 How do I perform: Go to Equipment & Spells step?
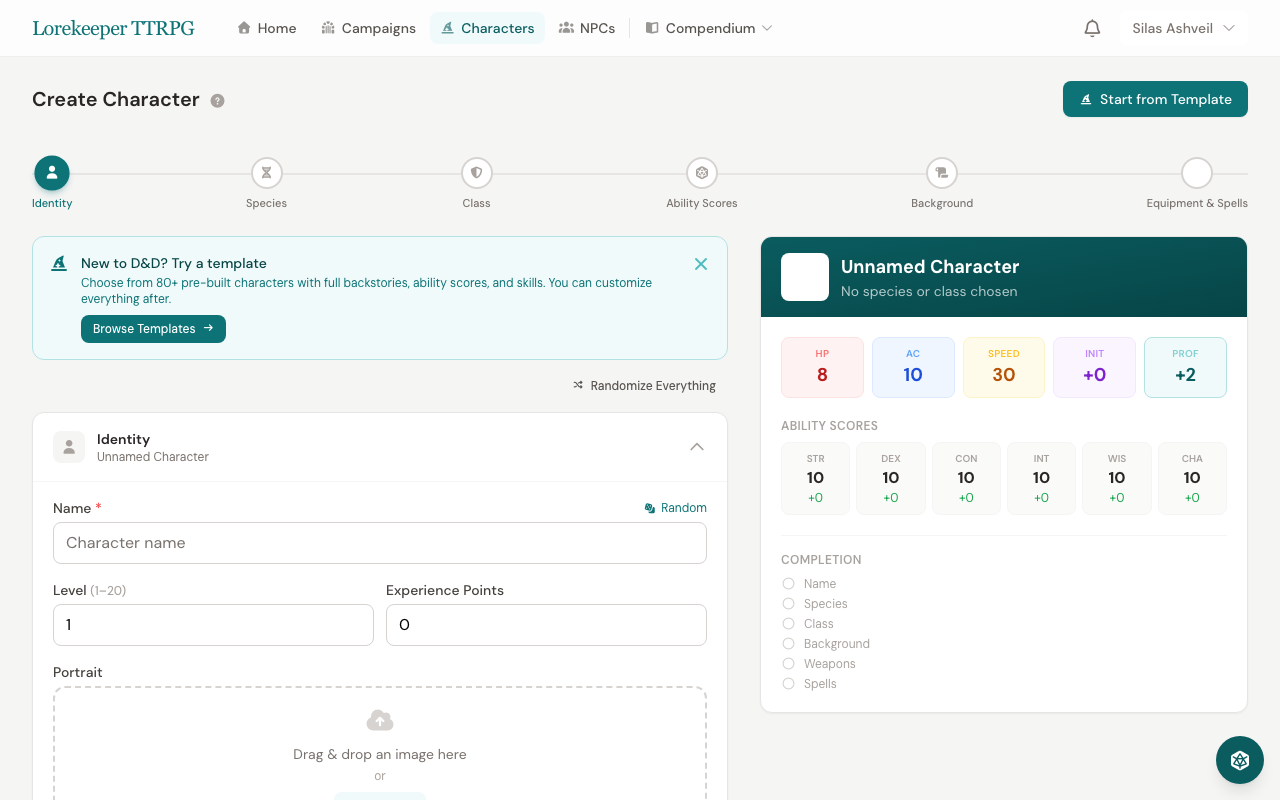point(1196,173)
